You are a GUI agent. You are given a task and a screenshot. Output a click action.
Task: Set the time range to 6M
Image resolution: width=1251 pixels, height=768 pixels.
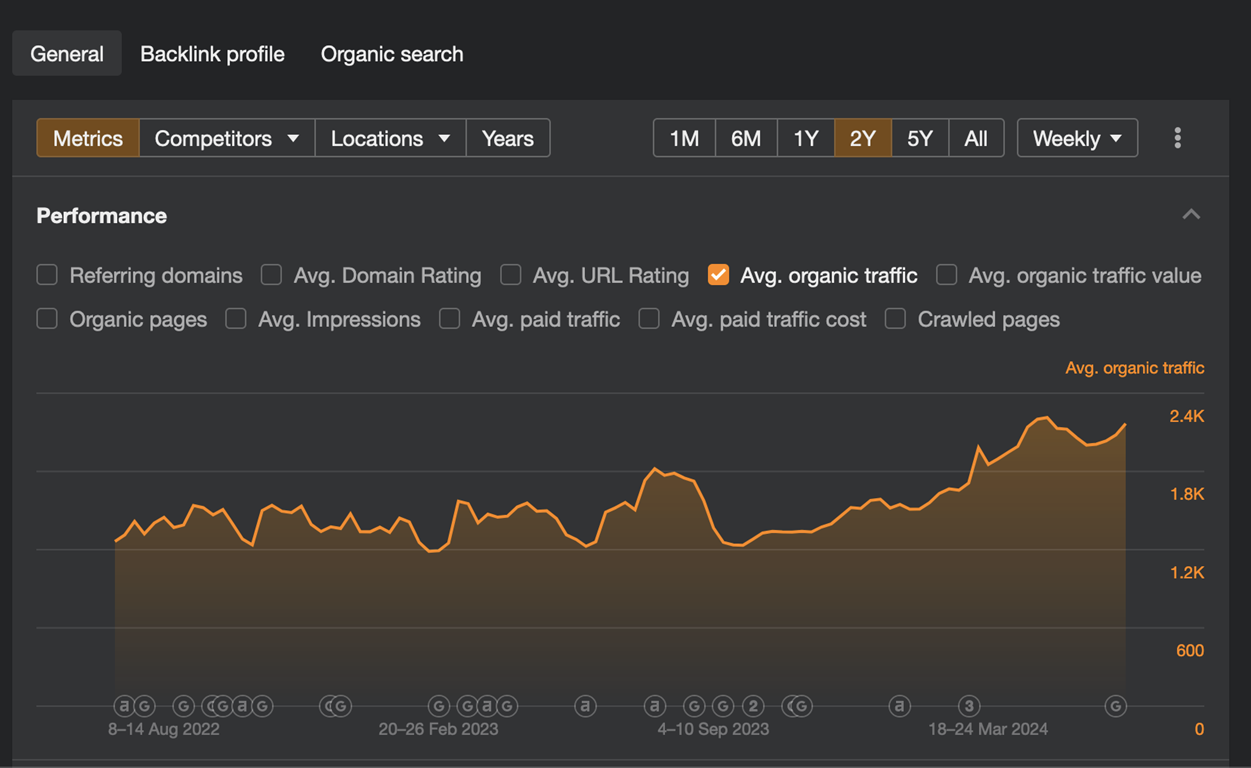[746, 138]
